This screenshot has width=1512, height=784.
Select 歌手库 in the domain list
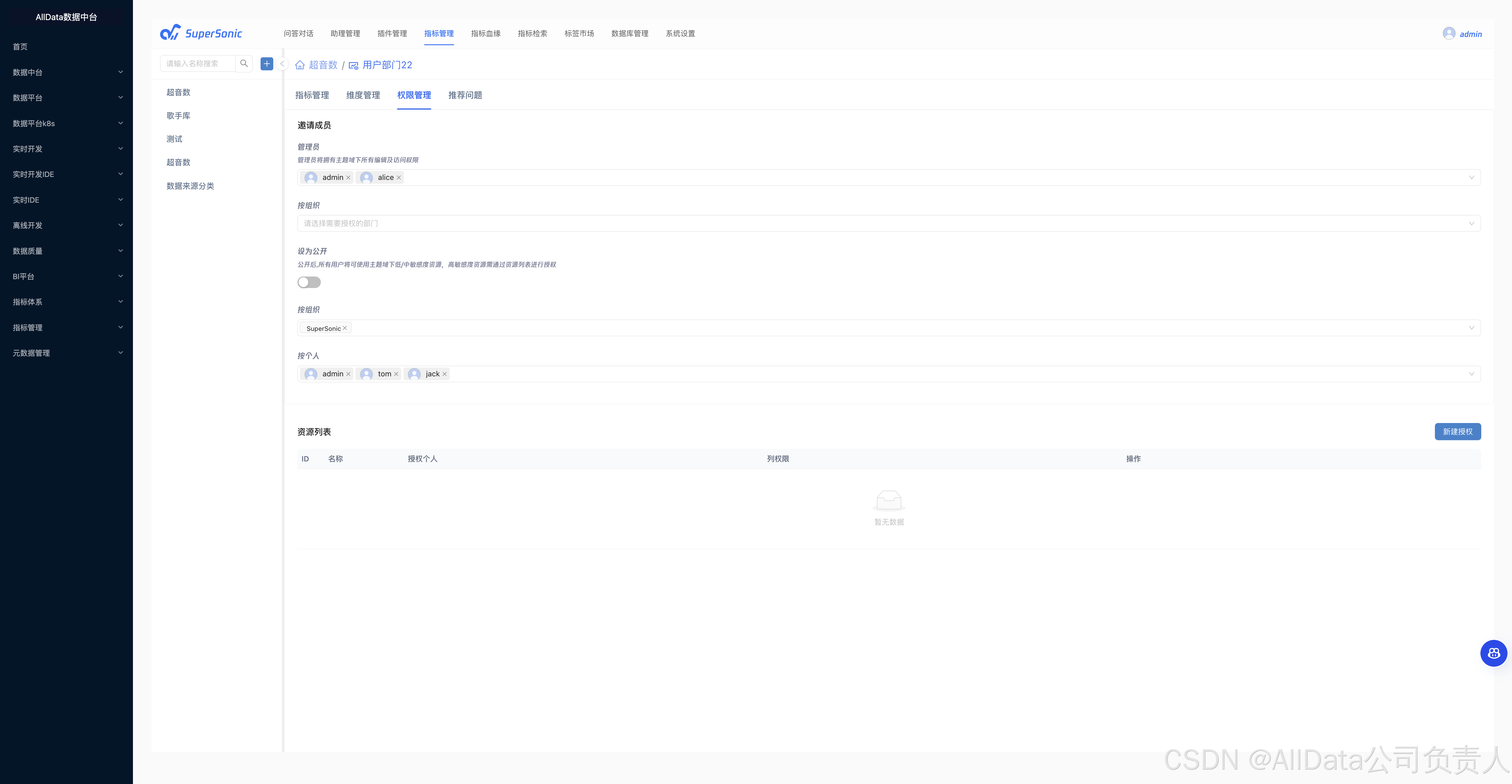pos(178,116)
